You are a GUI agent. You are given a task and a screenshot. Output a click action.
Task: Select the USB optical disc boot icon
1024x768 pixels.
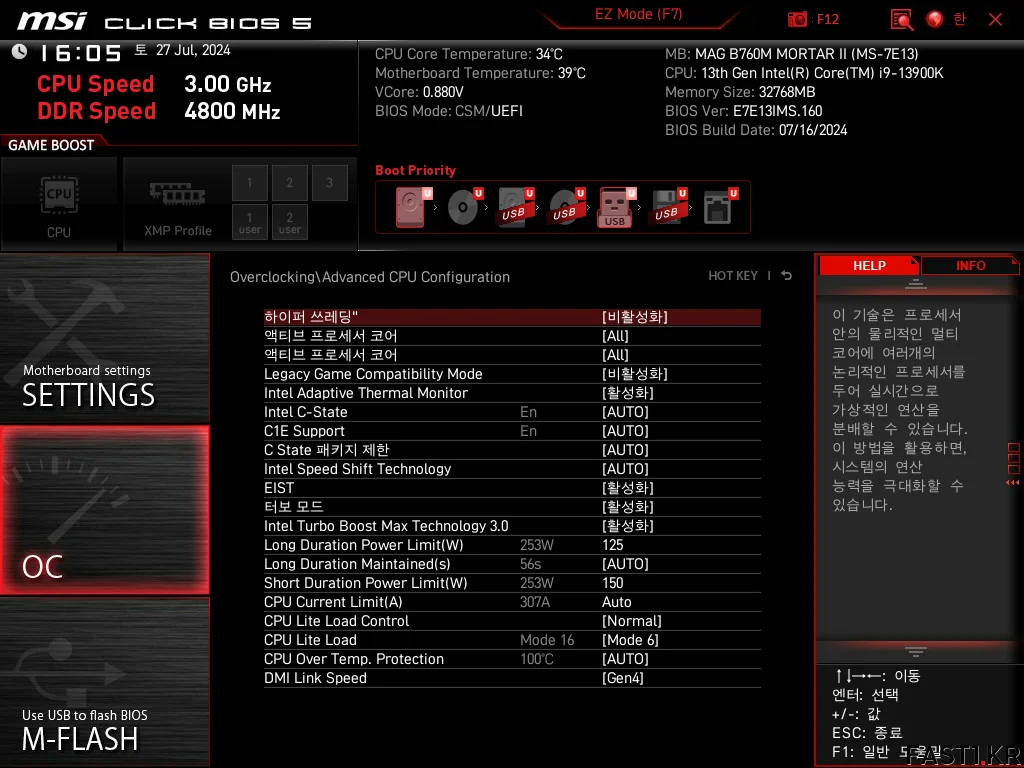pos(566,207)
